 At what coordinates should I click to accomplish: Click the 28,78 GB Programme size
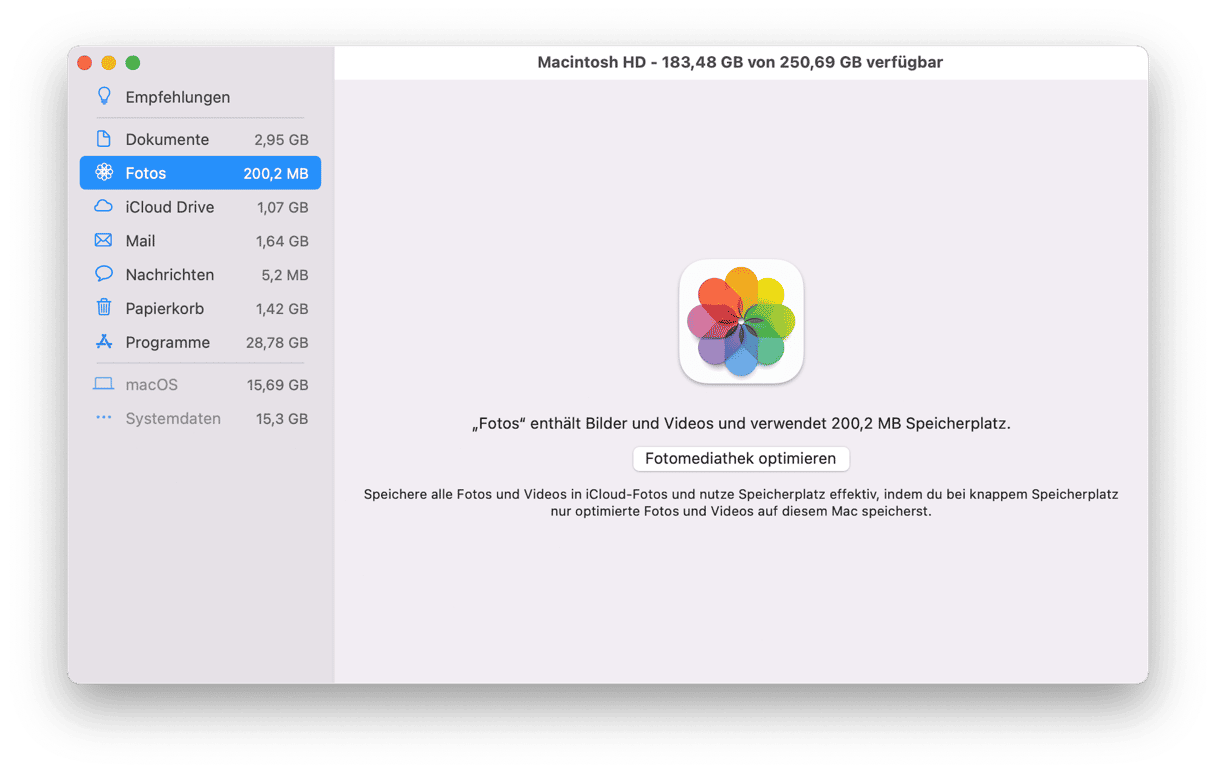pos(277,342)
